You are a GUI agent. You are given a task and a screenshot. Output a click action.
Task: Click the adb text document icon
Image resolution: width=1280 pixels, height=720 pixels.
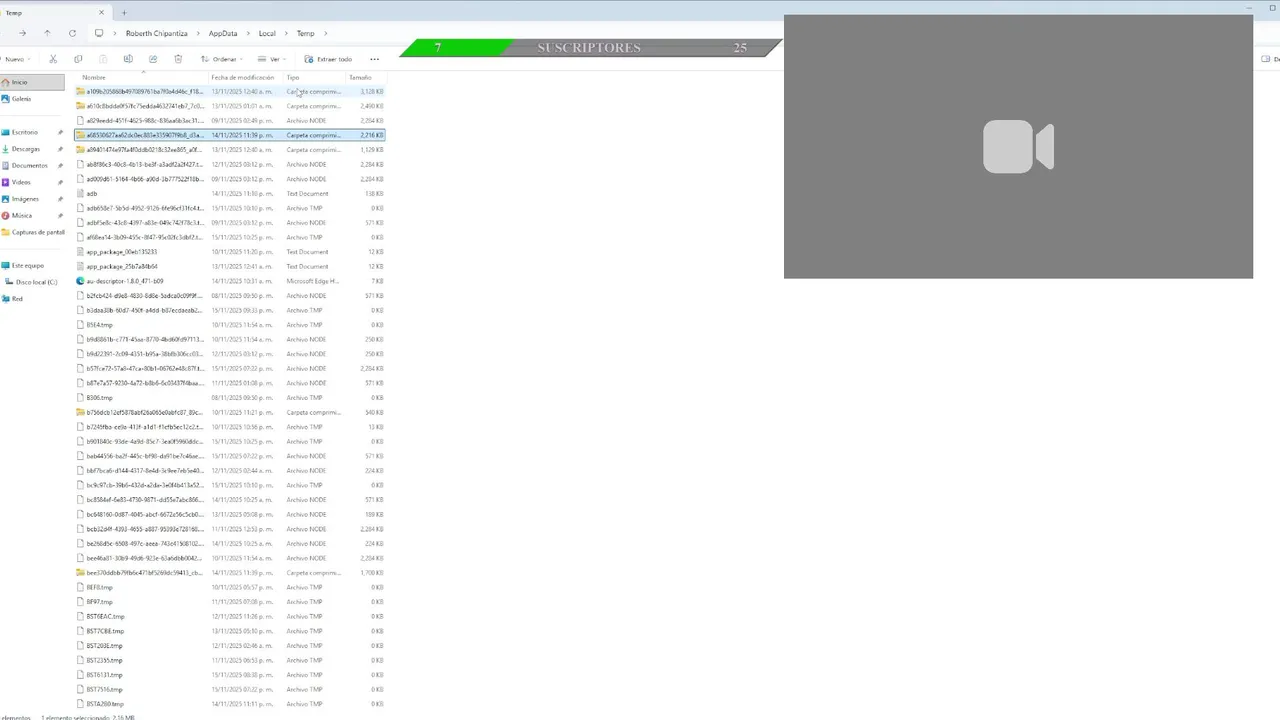pyautogui.click(x=80, y=194)
